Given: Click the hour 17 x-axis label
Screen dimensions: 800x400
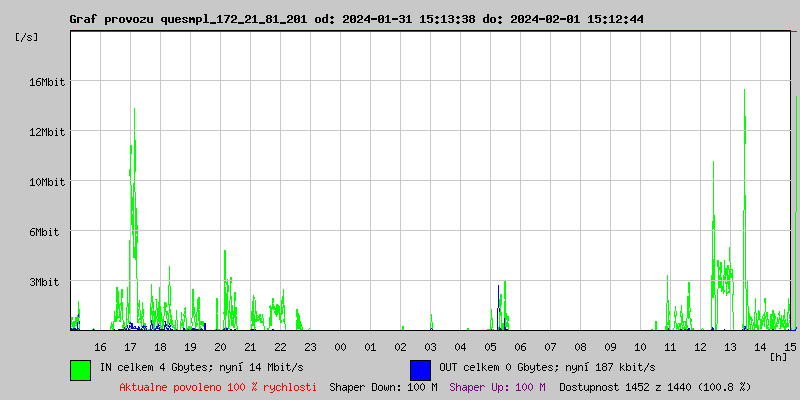Looking at the screenshot, I should 130,346.
